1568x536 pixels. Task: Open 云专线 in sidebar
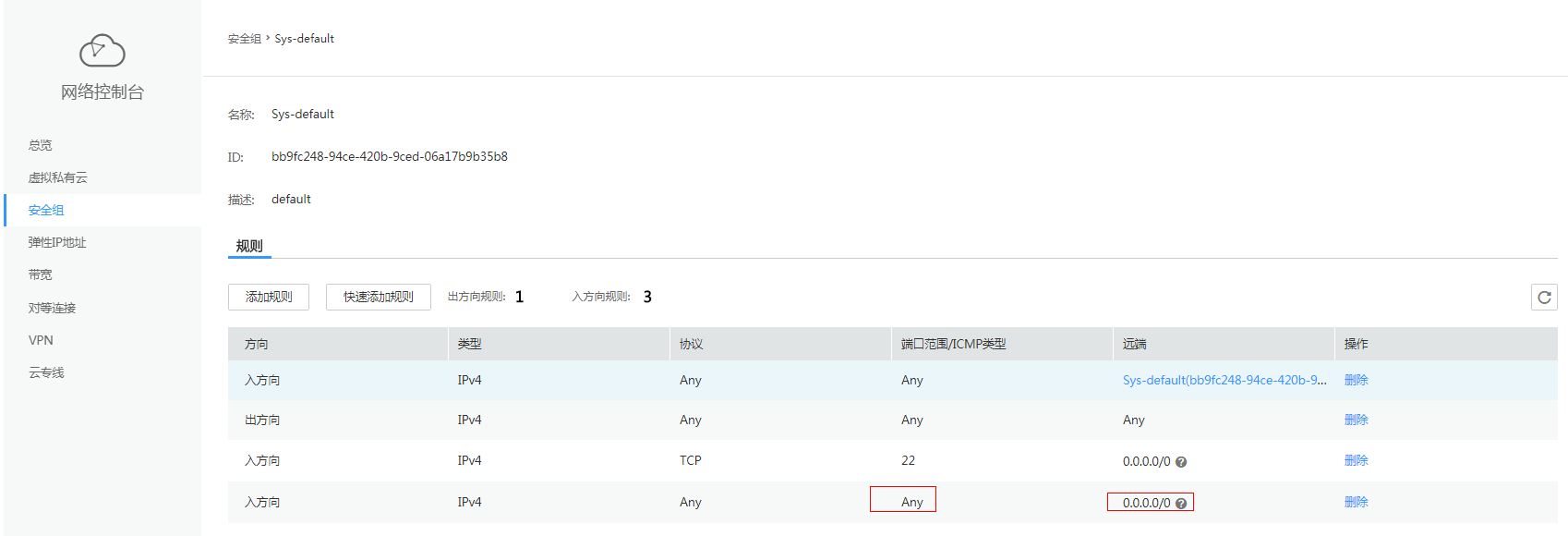pos(46,372)
